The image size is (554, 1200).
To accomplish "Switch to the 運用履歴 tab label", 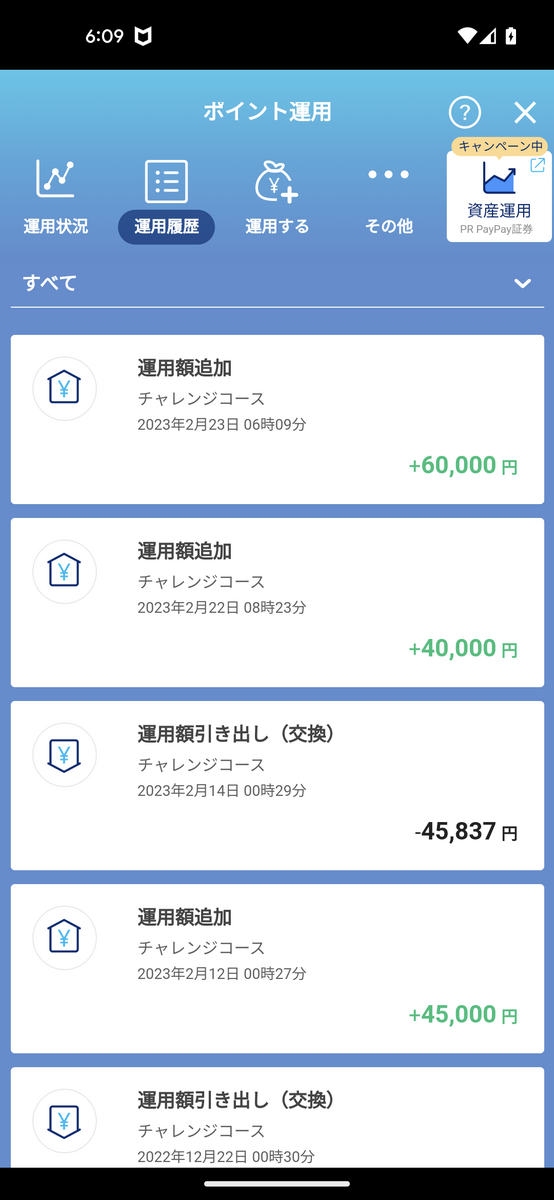I will coord(166,227).
